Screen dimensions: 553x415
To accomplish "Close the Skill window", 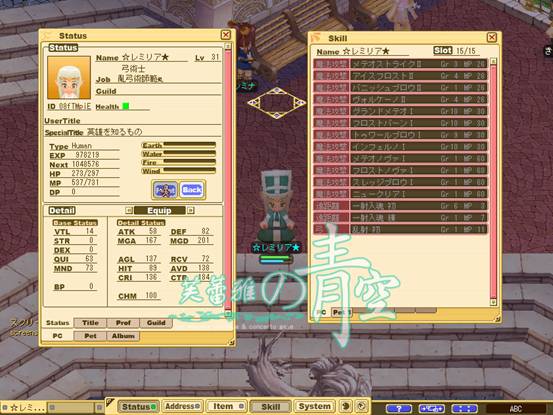I will point(492,37).
